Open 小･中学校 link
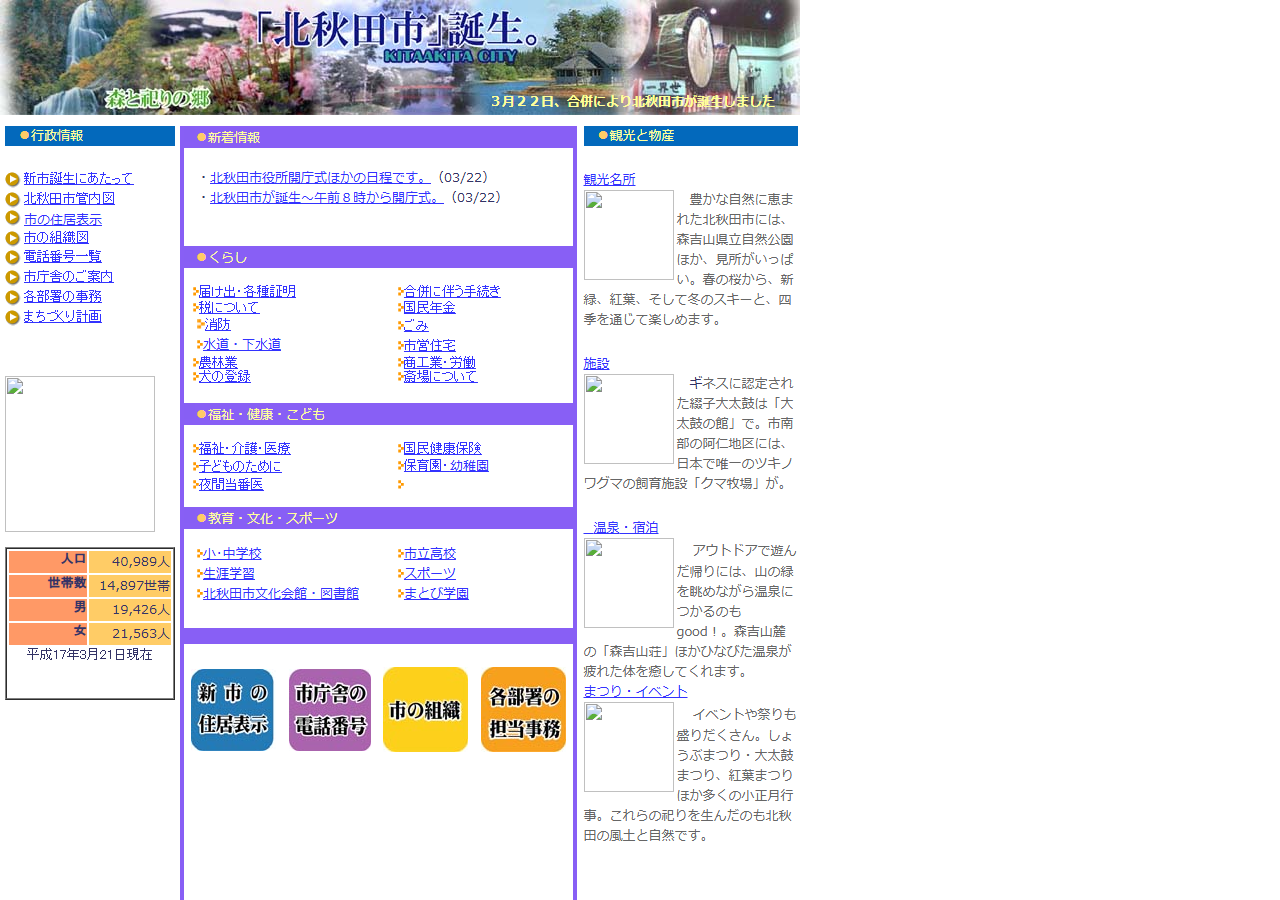Screen dimensions: 1280x900 click(x=232, y=553)
